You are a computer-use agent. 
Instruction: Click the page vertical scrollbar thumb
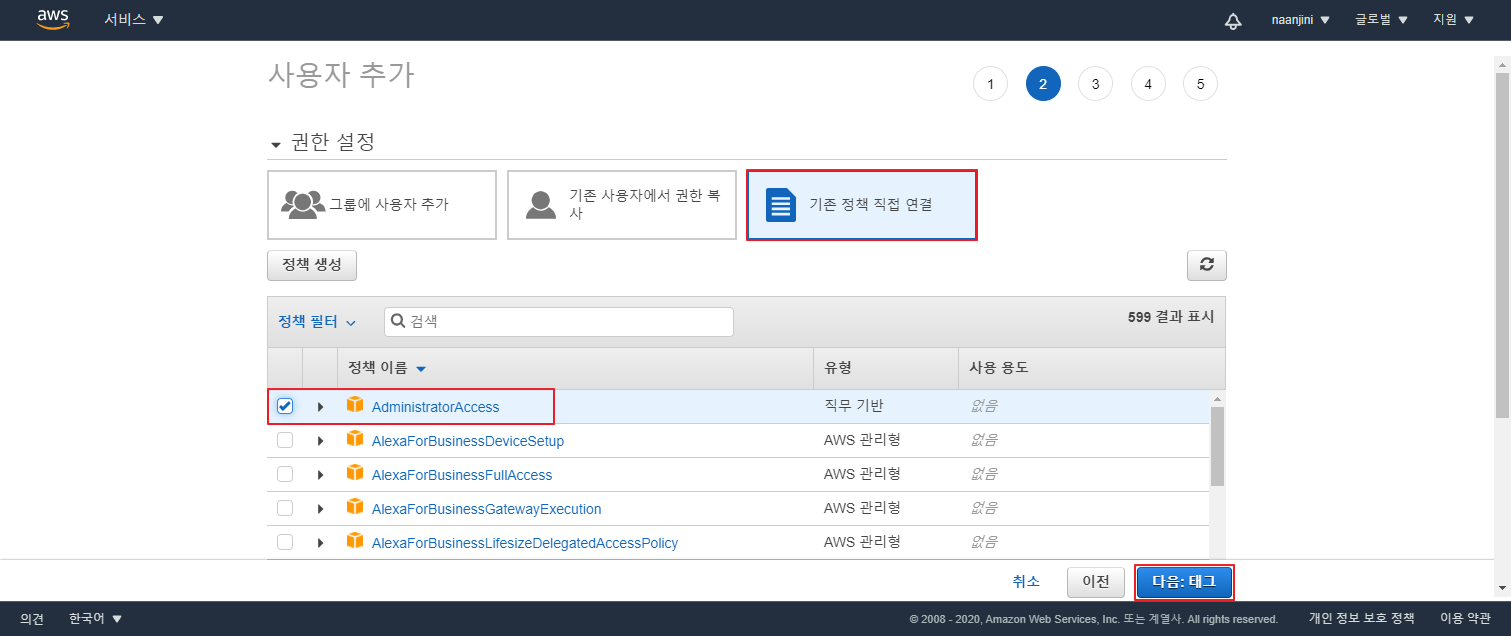[1503, 245]
